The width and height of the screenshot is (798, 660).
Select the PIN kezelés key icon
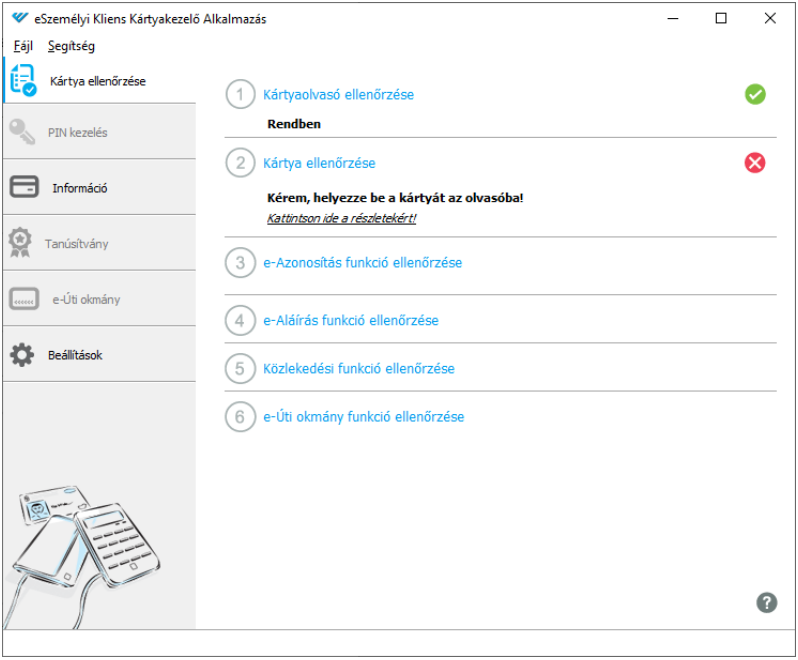click(x=22, y=132)
